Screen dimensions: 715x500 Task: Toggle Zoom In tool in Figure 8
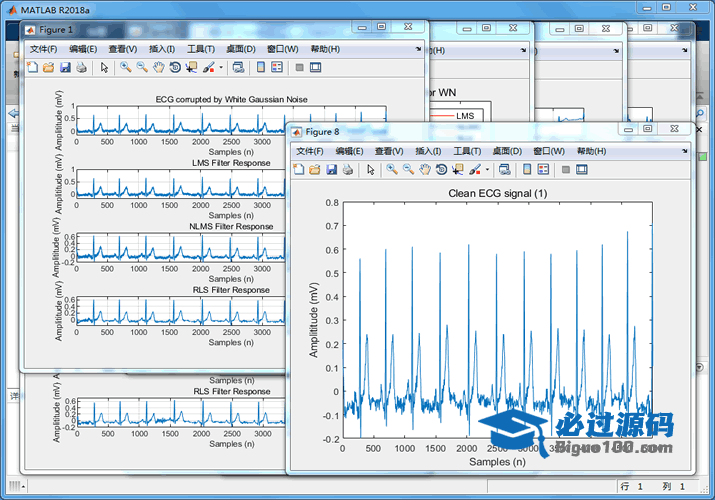point(392,170)
